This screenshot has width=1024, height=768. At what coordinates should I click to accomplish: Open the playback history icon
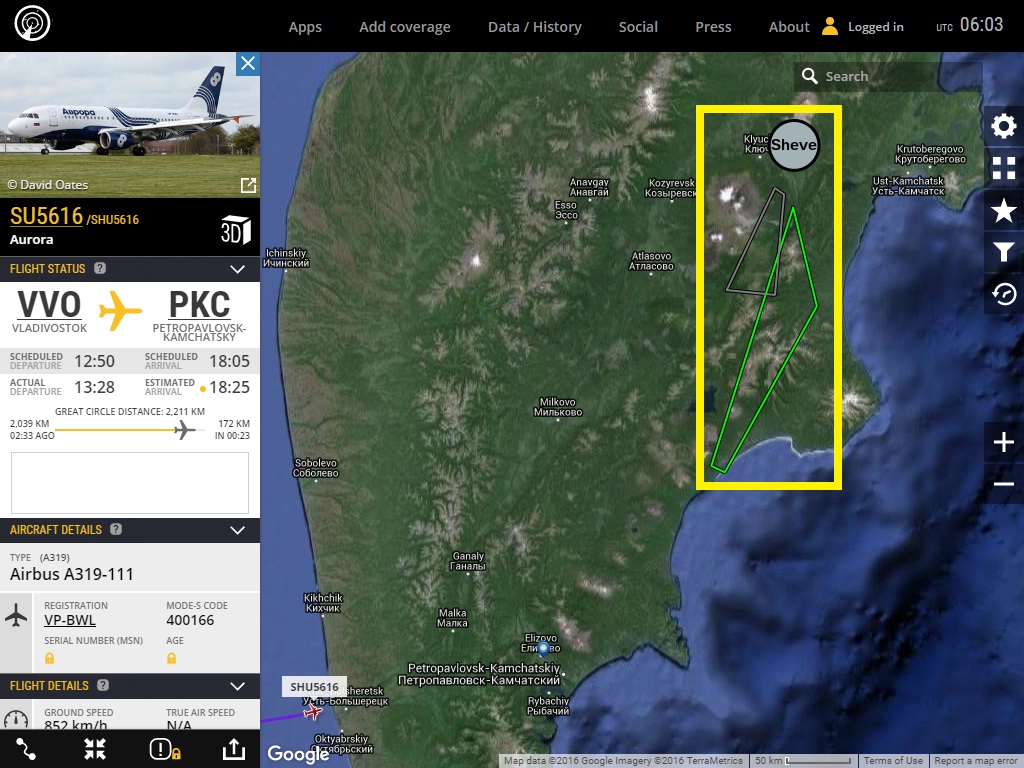(x=1003, y=294)
